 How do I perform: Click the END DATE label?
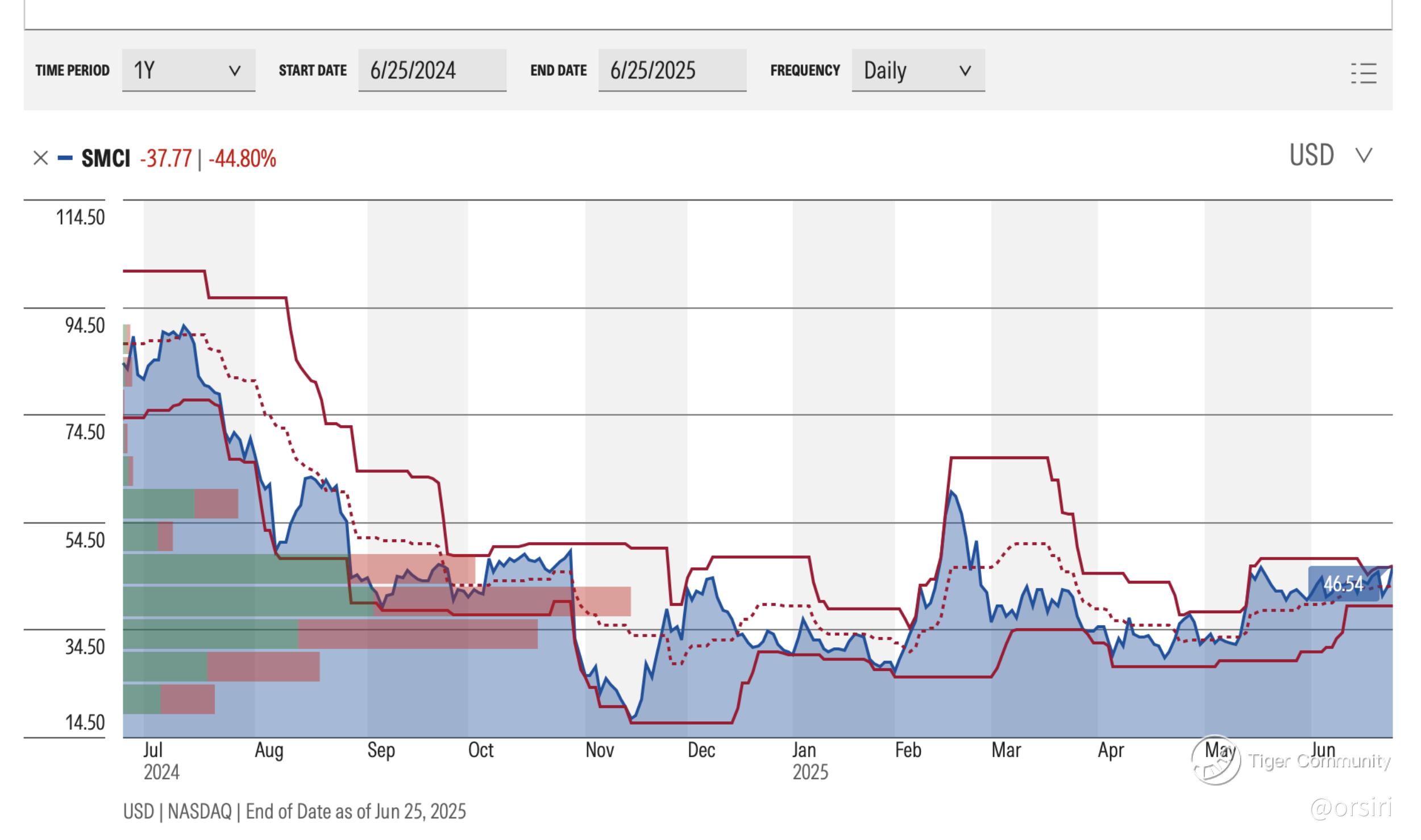(x=559, y=70)
